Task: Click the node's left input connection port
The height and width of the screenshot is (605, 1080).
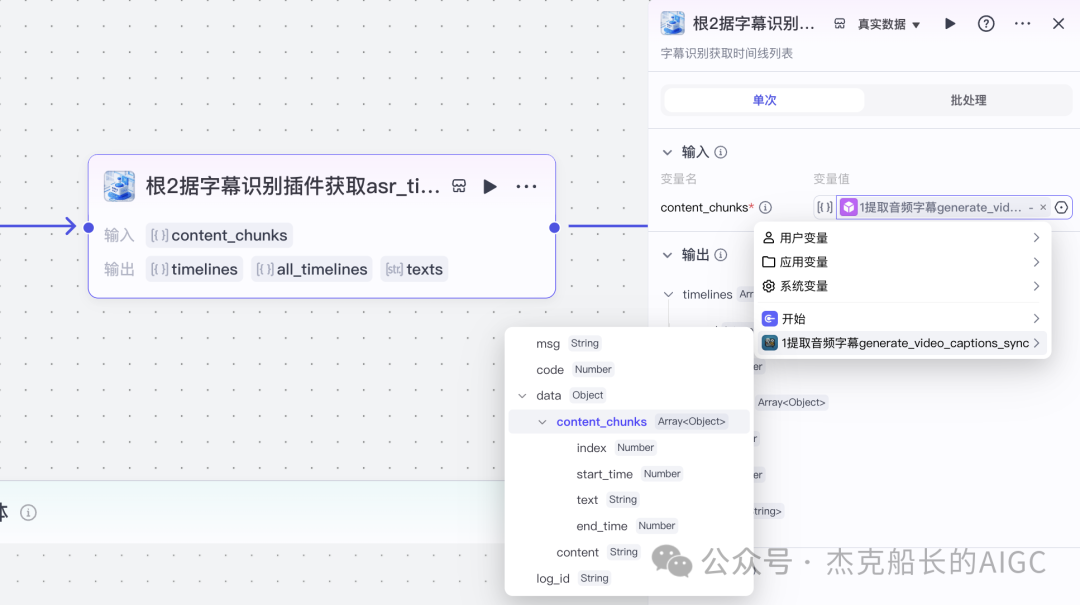Action: click(88, 227)
